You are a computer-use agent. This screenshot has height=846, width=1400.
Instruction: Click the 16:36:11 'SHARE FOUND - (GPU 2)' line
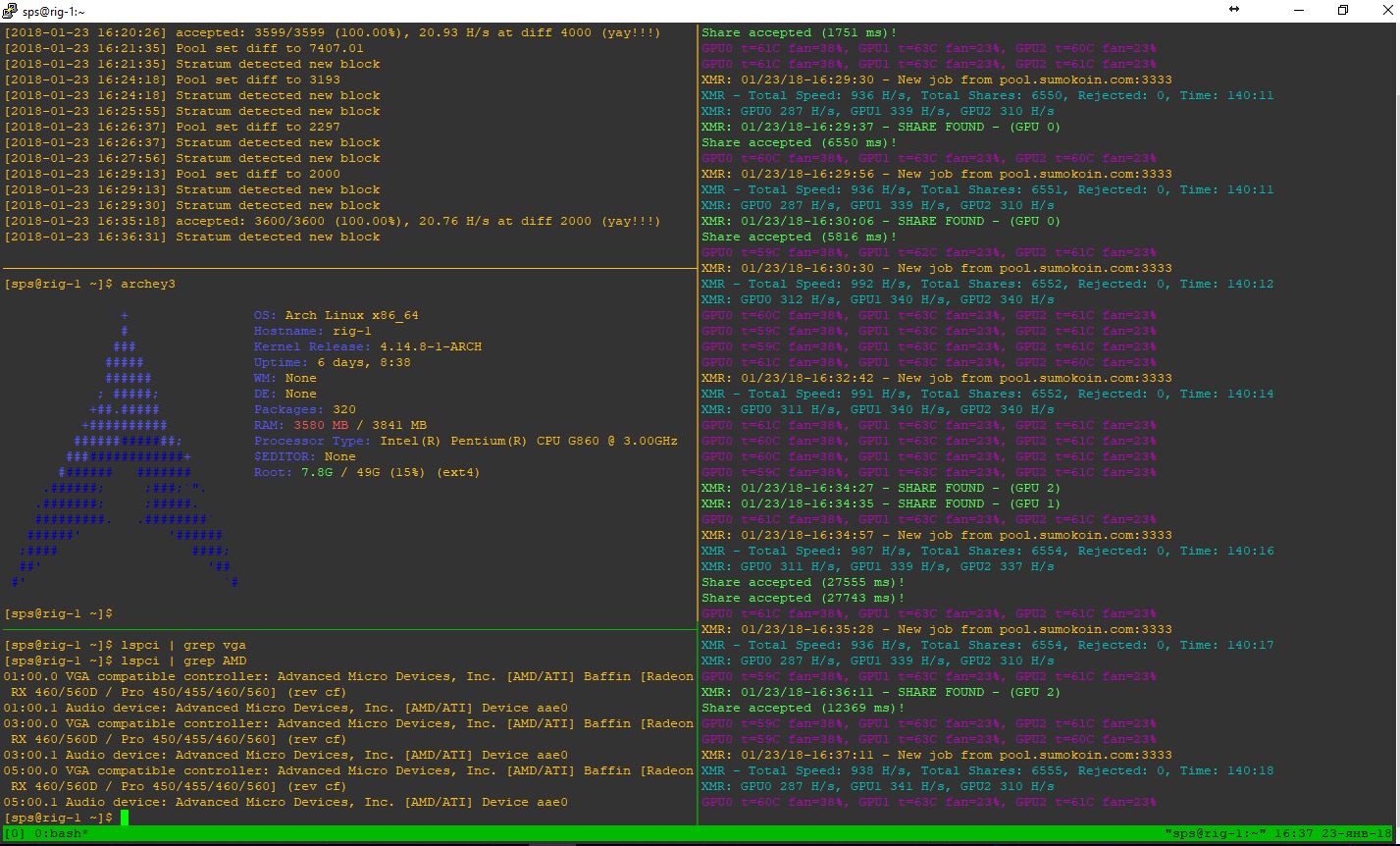coord(881,692)
